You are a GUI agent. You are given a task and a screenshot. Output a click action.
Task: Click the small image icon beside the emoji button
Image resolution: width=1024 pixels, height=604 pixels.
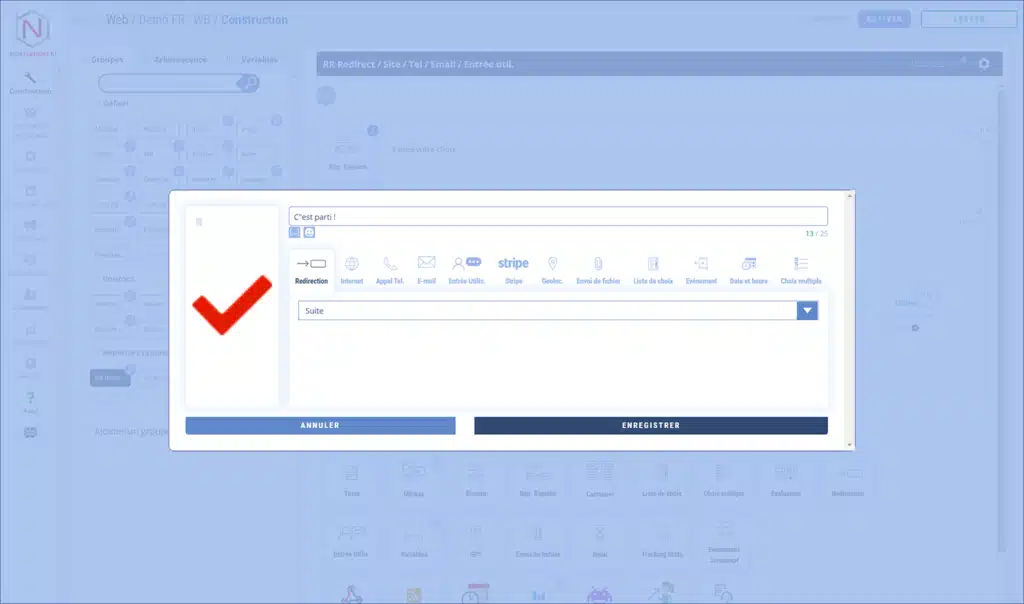click(295, 232)
